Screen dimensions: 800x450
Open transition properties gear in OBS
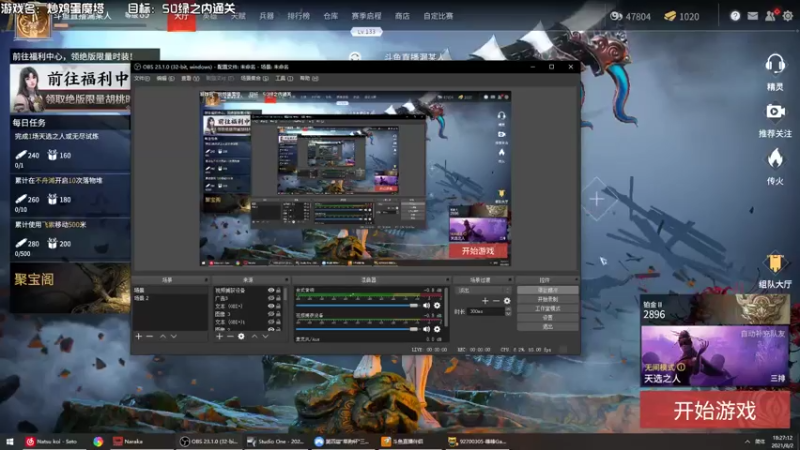click(x=507, y=301)
